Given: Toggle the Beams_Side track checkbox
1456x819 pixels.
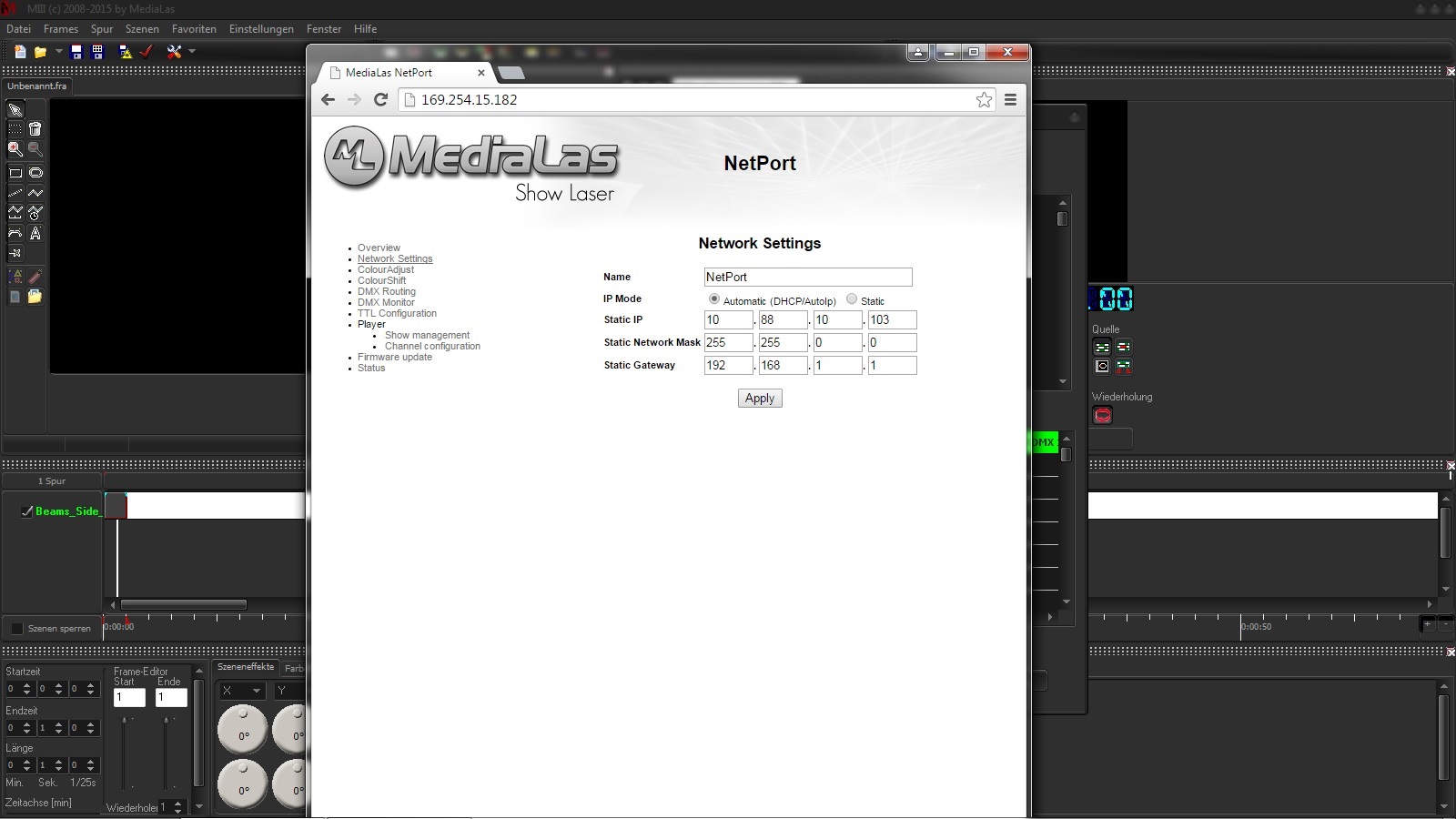Looking at the screenshot, I should [x=27, y=511].
